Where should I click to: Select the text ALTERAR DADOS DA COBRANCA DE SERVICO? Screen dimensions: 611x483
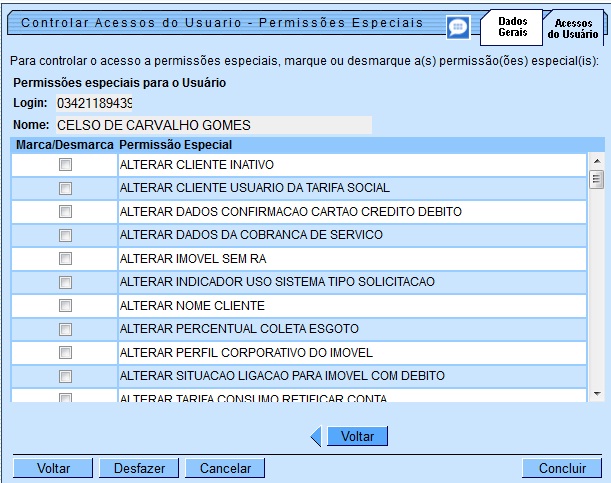[x=251, y=235]
